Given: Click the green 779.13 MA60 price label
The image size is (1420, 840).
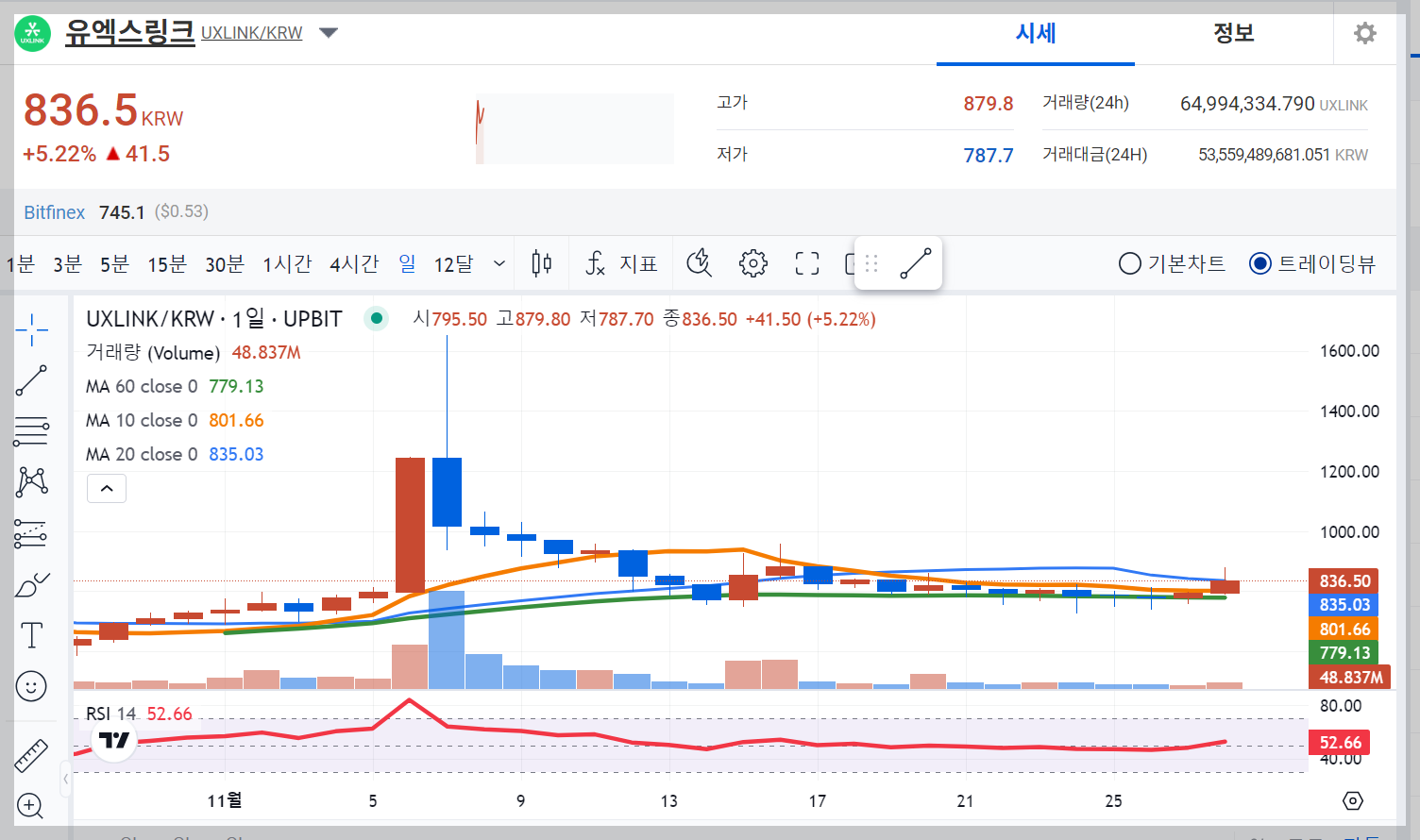Looking at the screenshot, I should (1344, 652).
